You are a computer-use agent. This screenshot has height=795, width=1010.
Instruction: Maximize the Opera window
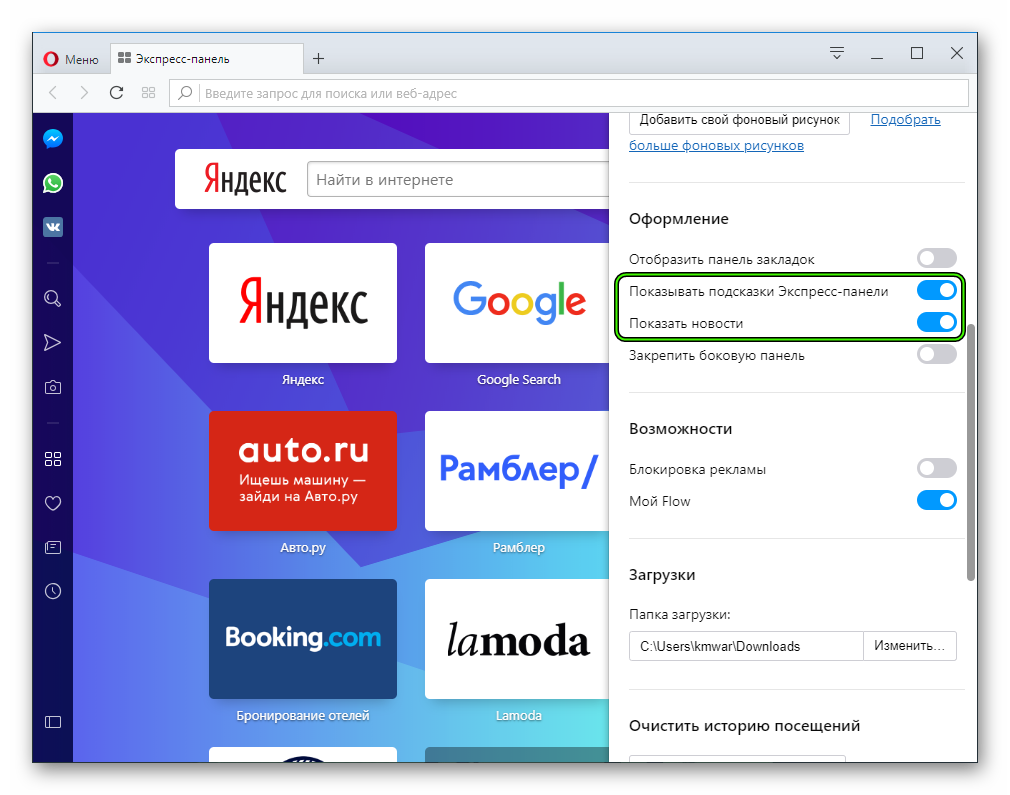tap(917, 53)
